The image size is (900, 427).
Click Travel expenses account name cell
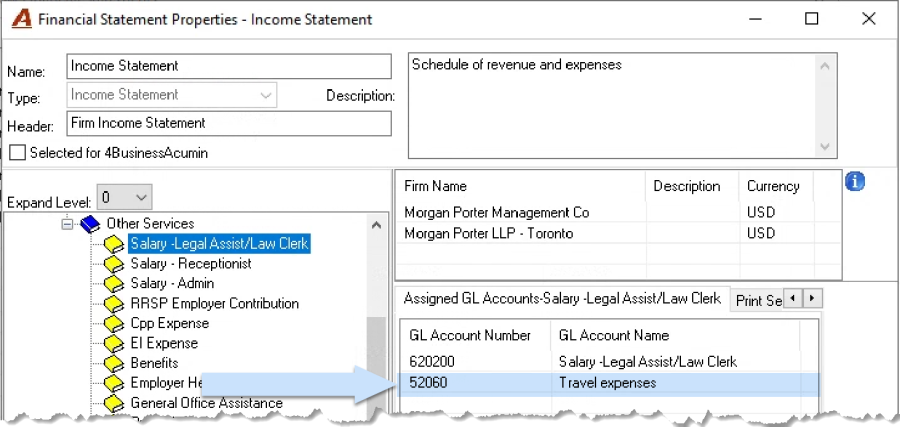(607, 383)
